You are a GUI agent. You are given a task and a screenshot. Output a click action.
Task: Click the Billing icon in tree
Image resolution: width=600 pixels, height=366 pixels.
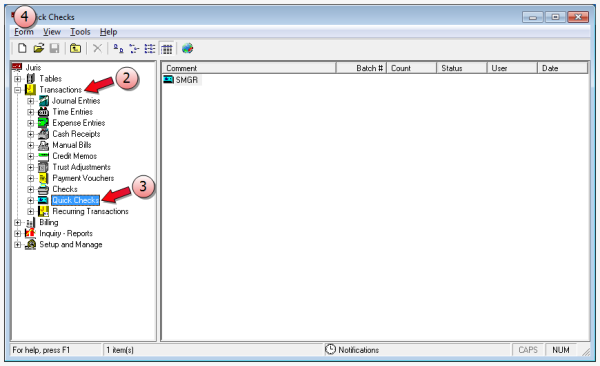[31, 222]
